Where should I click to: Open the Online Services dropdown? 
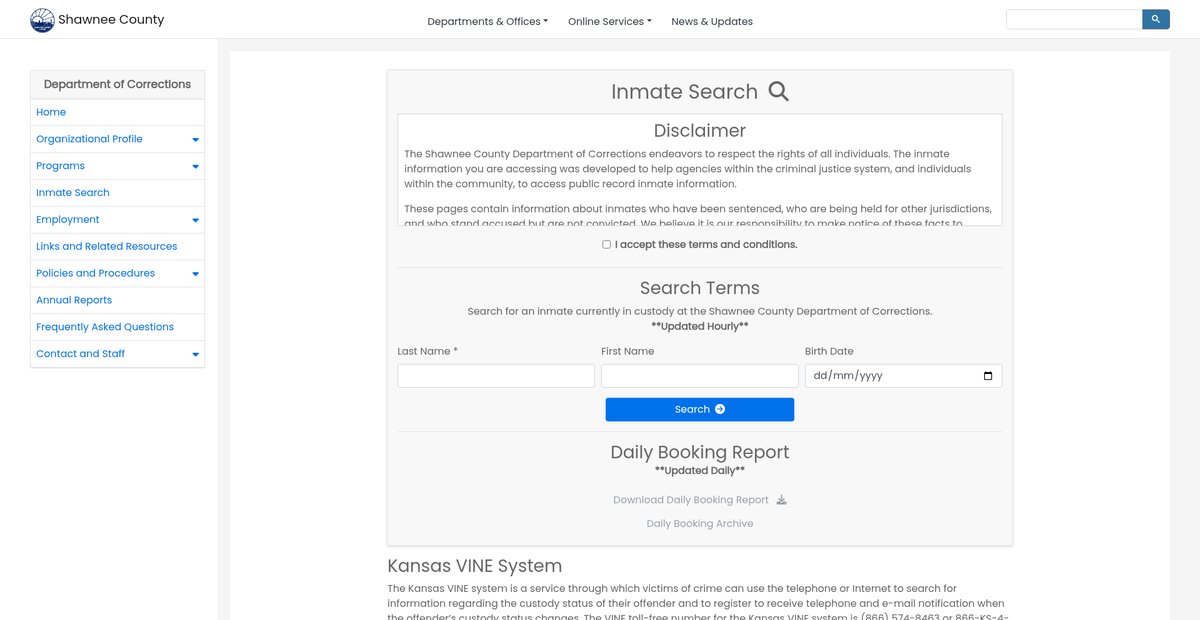pos(609,21)
